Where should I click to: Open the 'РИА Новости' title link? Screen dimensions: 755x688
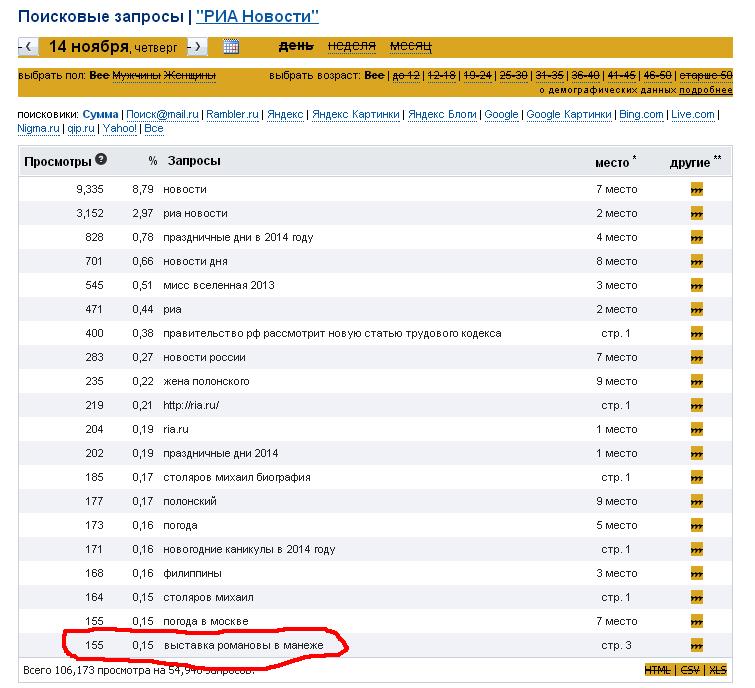click(258, 16)
